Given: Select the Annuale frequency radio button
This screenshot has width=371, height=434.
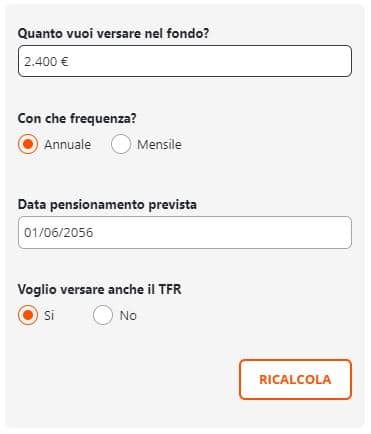Looking at the screenshot, I should [28, 144].
